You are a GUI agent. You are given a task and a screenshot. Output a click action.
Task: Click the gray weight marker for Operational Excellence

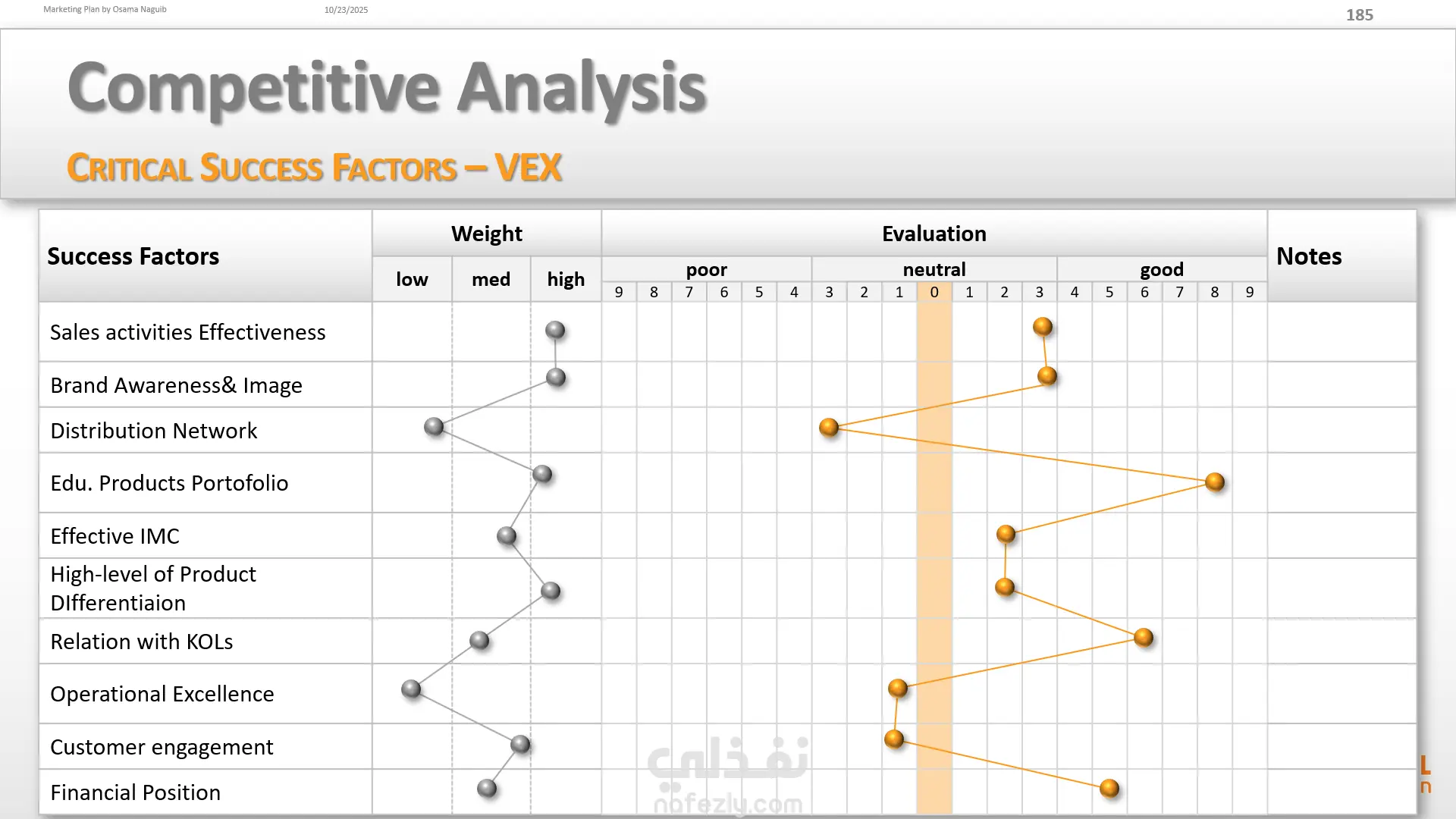click(411, 689)
